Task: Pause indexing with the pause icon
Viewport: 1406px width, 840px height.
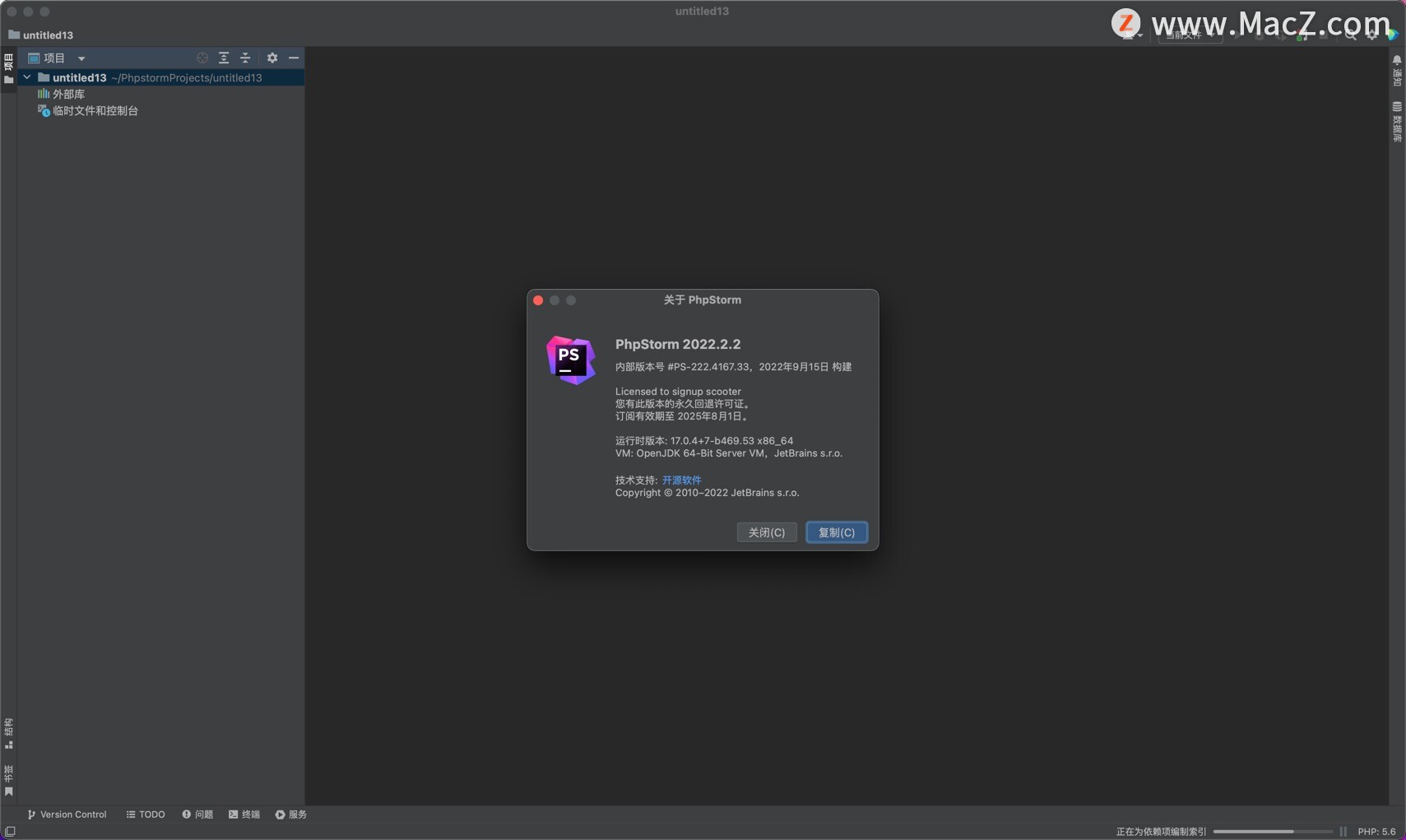Action: click(1343, 832)
